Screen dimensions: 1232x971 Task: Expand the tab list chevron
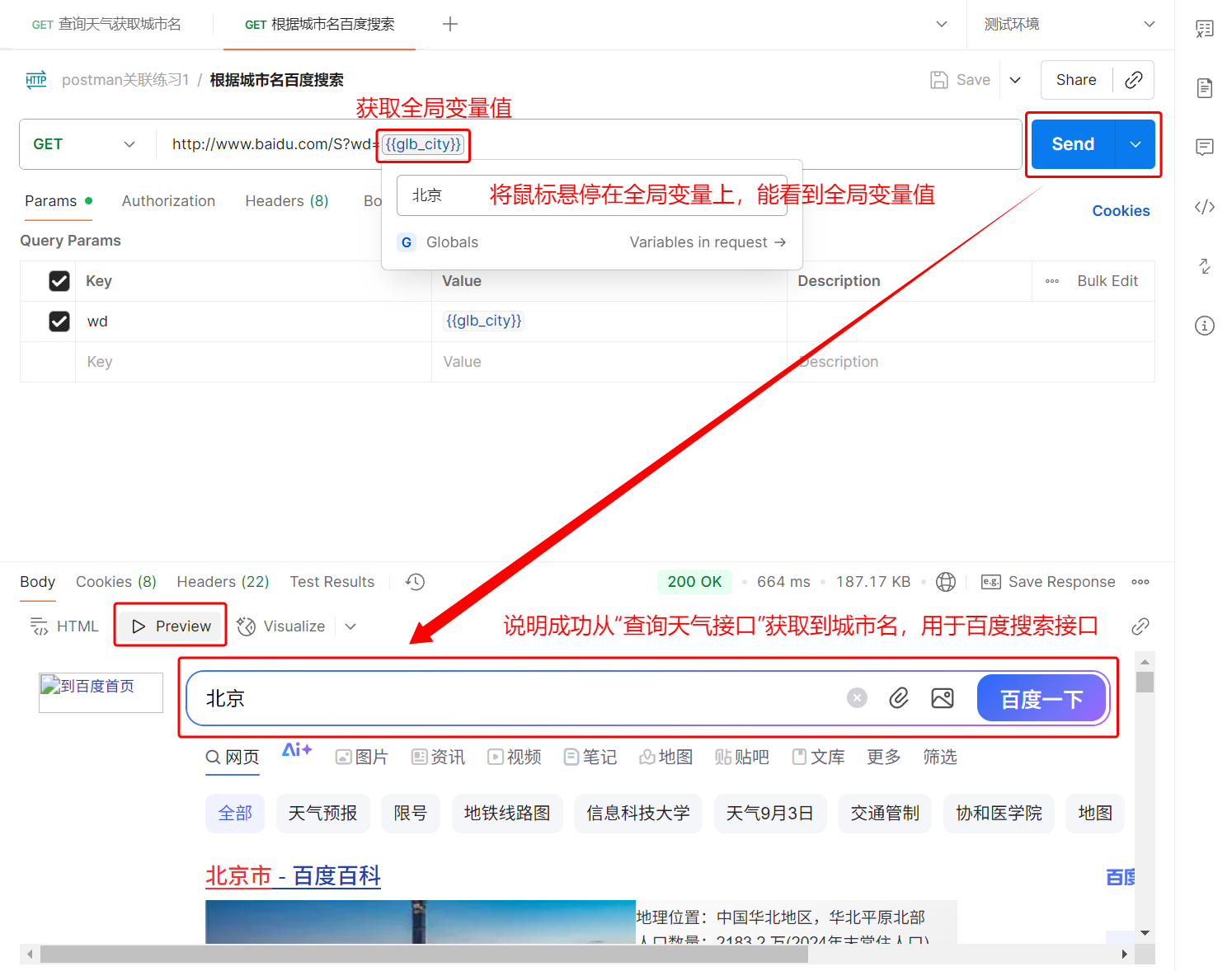(x=942, y=24)
